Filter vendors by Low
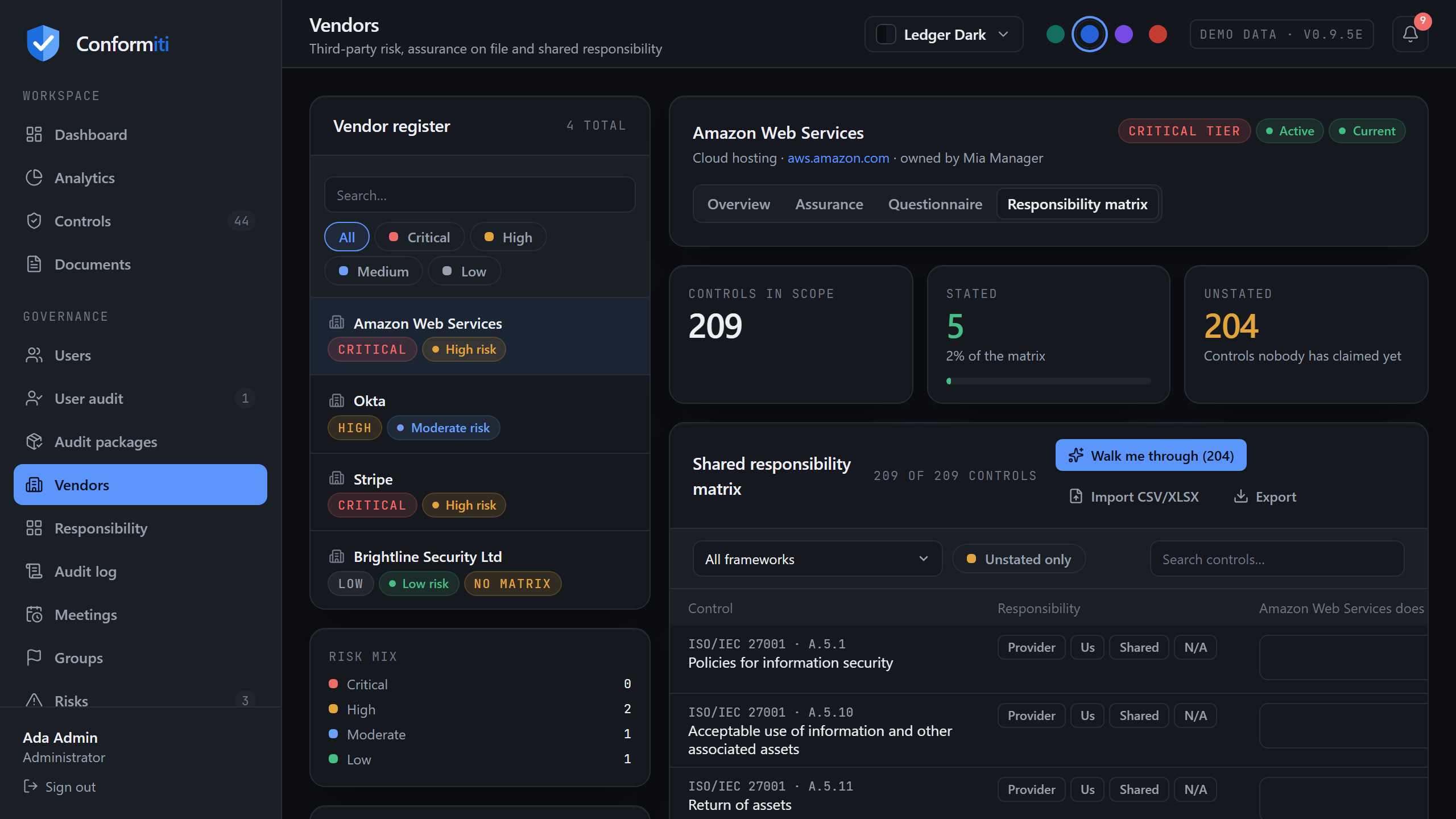 pyautogui.click(x=464, y=271)
